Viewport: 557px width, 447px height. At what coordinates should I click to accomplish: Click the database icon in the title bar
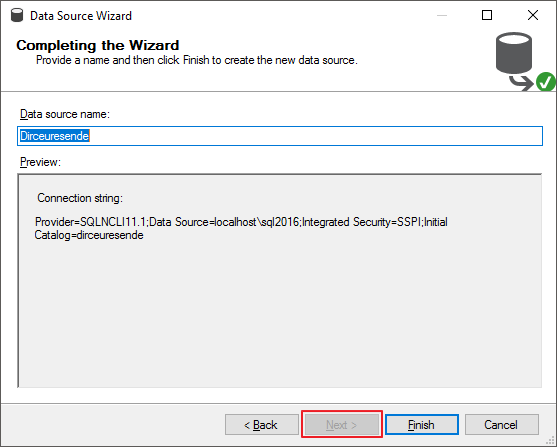point(17,15)
